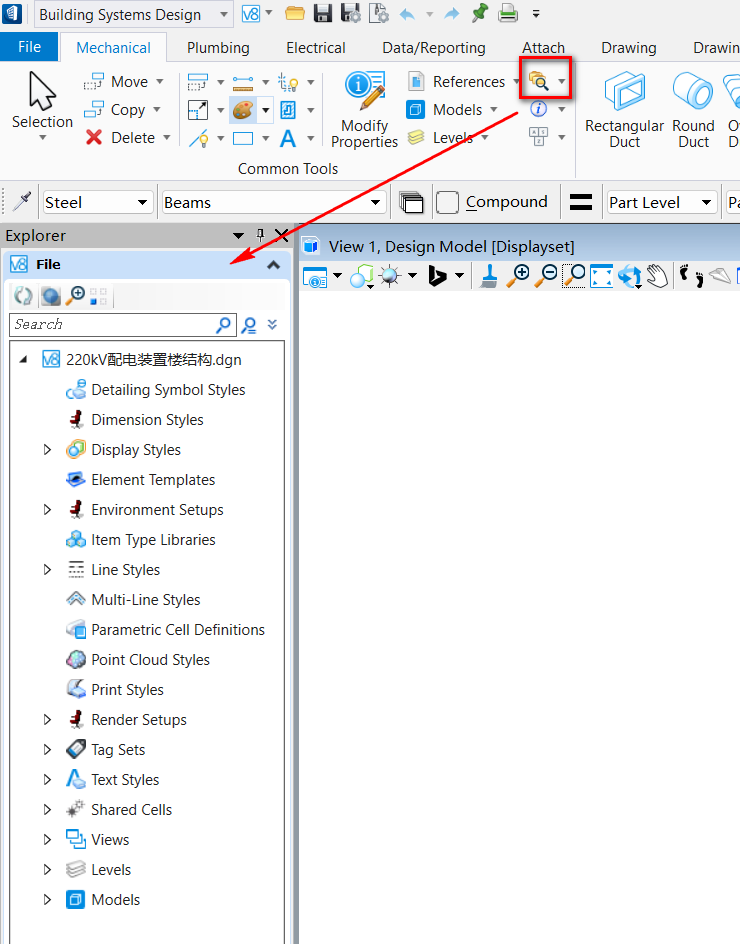Click the Update View brush icon
This screenshot has height=944, width=740.
pos(490,276)
